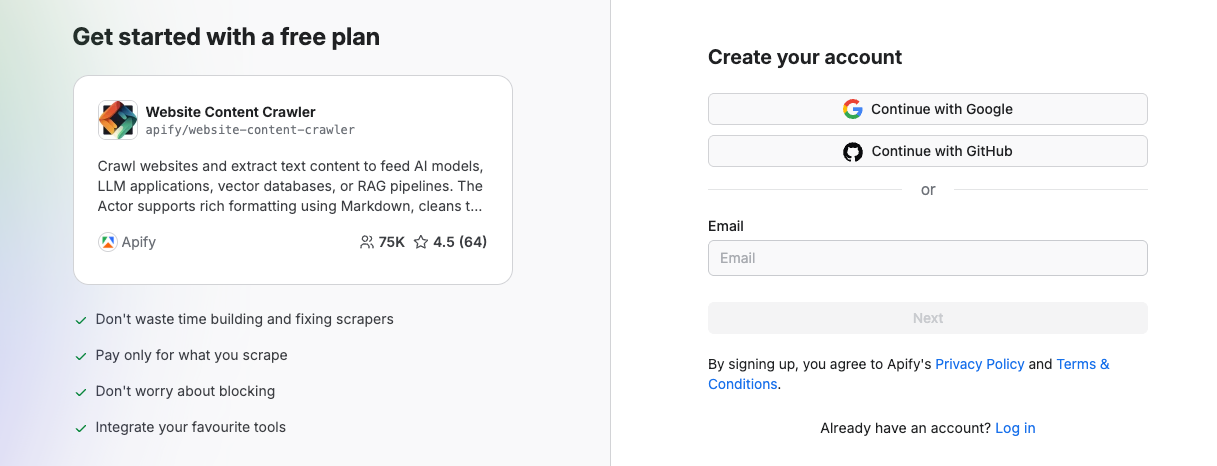Viewport: 1217px width, 466px height.
Task: Click the Apify logo beside the author name
Action: [108, 242]
